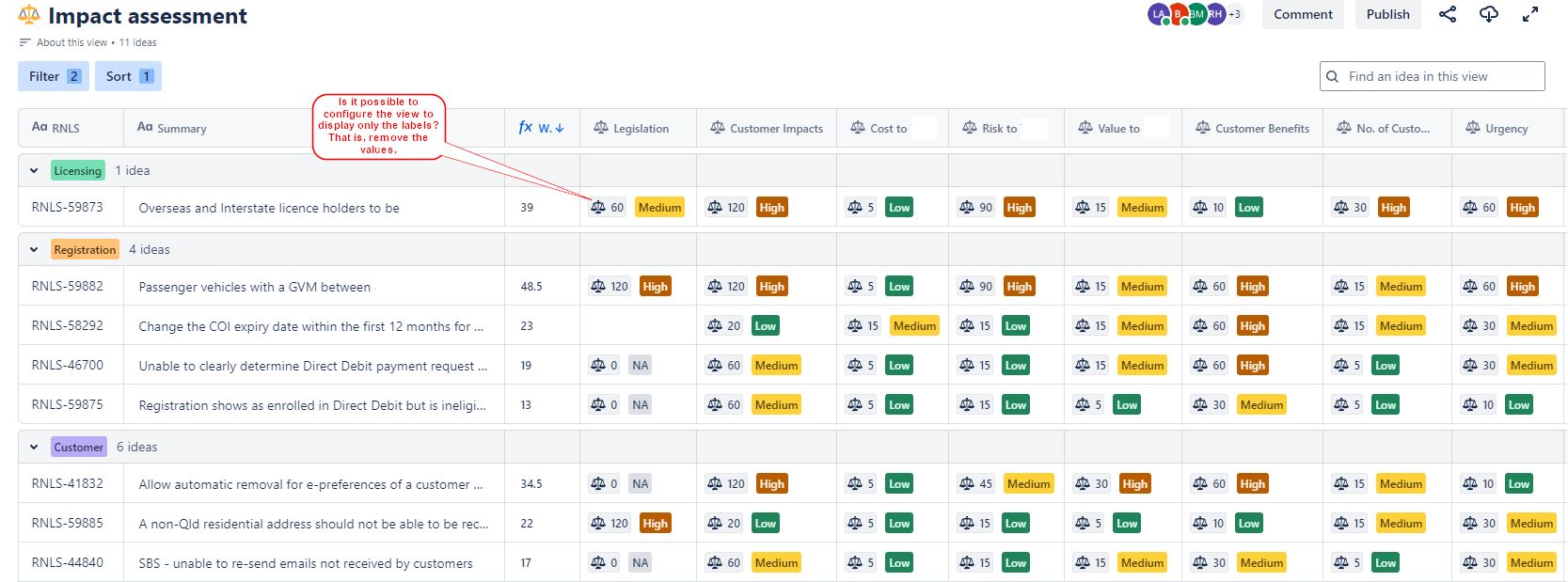
Task: Click the Urgency column scale icon
Action: [1473, 128]
